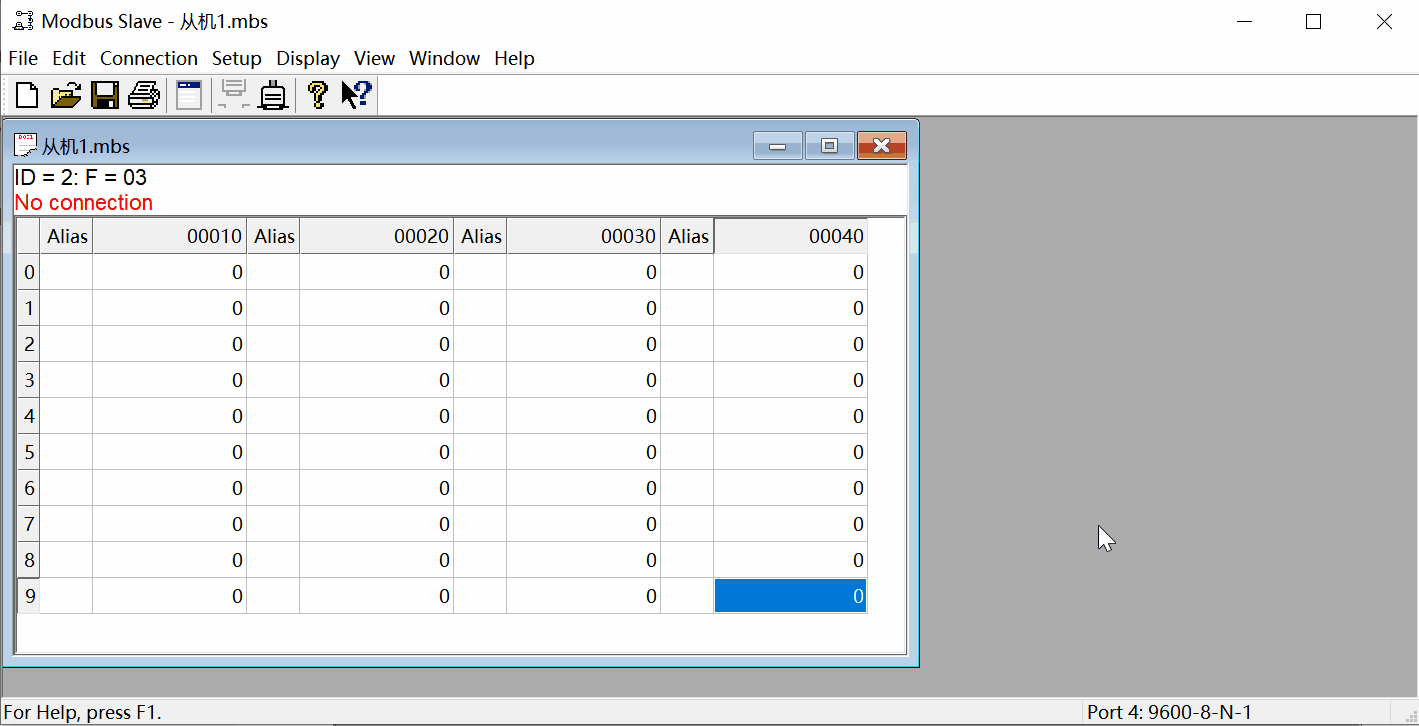Open the Display menu
Image resolution: width=1419 pixels, height=726 pixels.
(x=308, y=58)
